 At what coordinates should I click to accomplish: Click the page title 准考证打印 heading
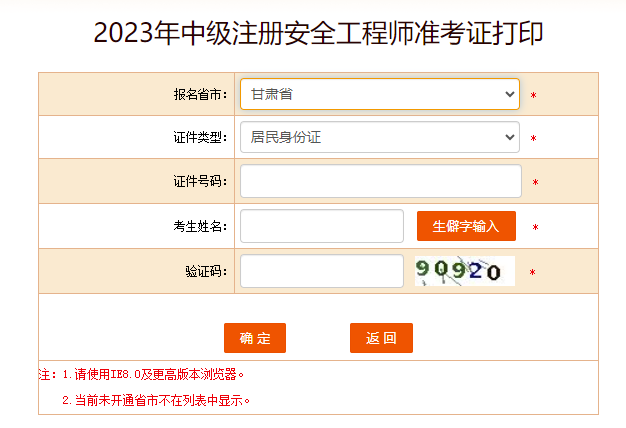pos(319,33)
